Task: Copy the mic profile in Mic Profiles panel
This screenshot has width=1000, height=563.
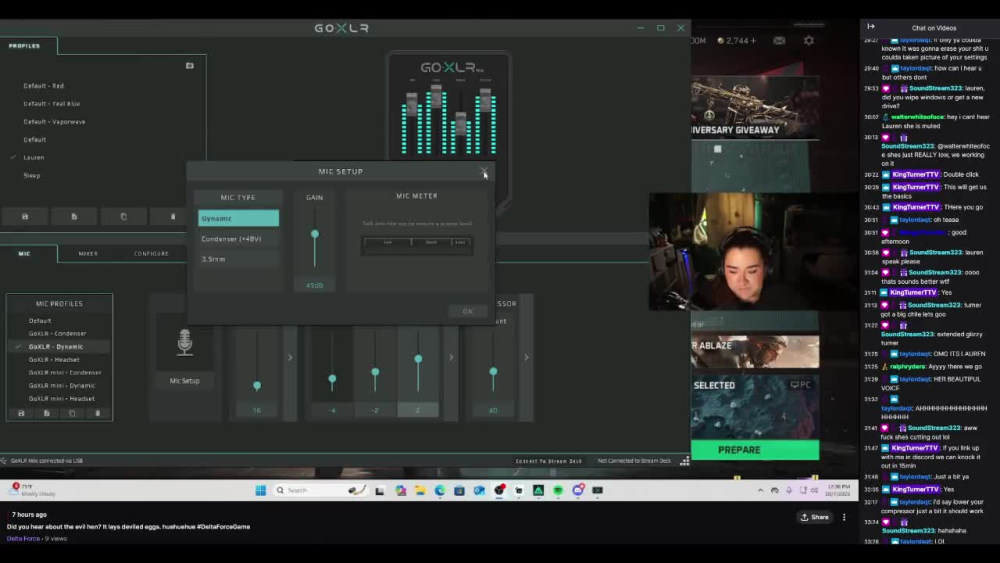Action: 72,413
